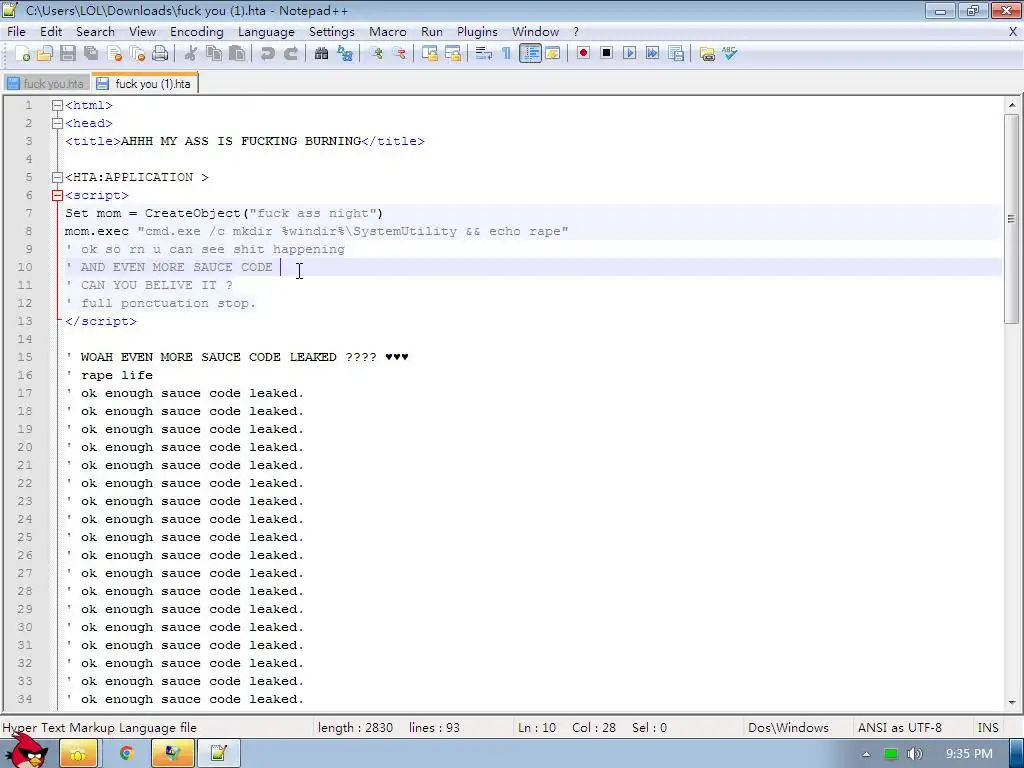The width and height of the screenshot is (1024, 768).
Task: Click the vertical scrollbar thumb
Action: pyautogui.click(x=1011, y=218)
